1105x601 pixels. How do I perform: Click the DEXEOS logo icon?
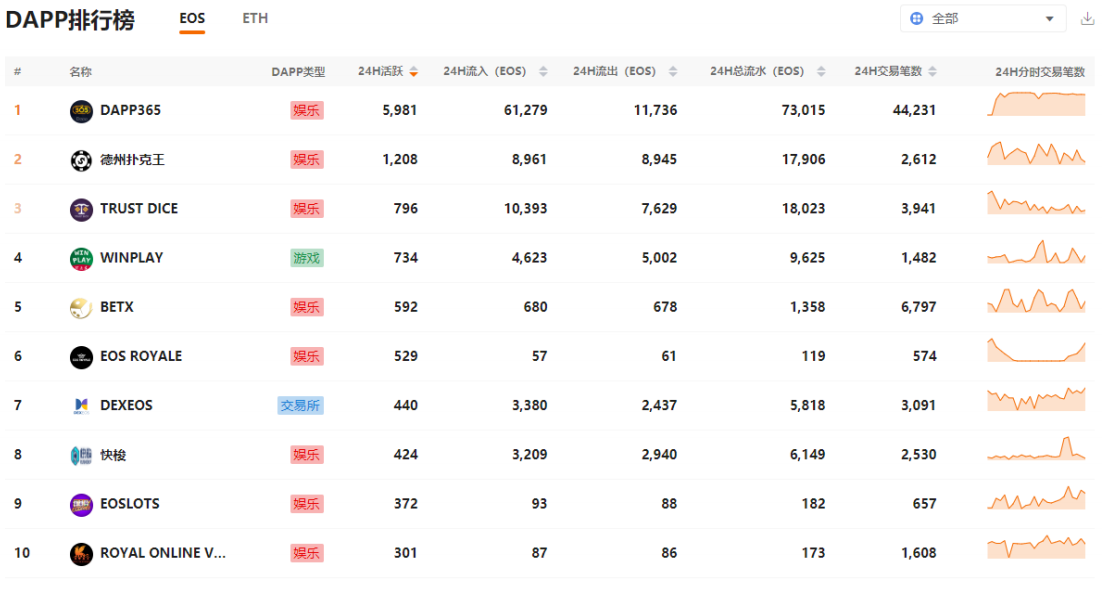pos(81,406)
